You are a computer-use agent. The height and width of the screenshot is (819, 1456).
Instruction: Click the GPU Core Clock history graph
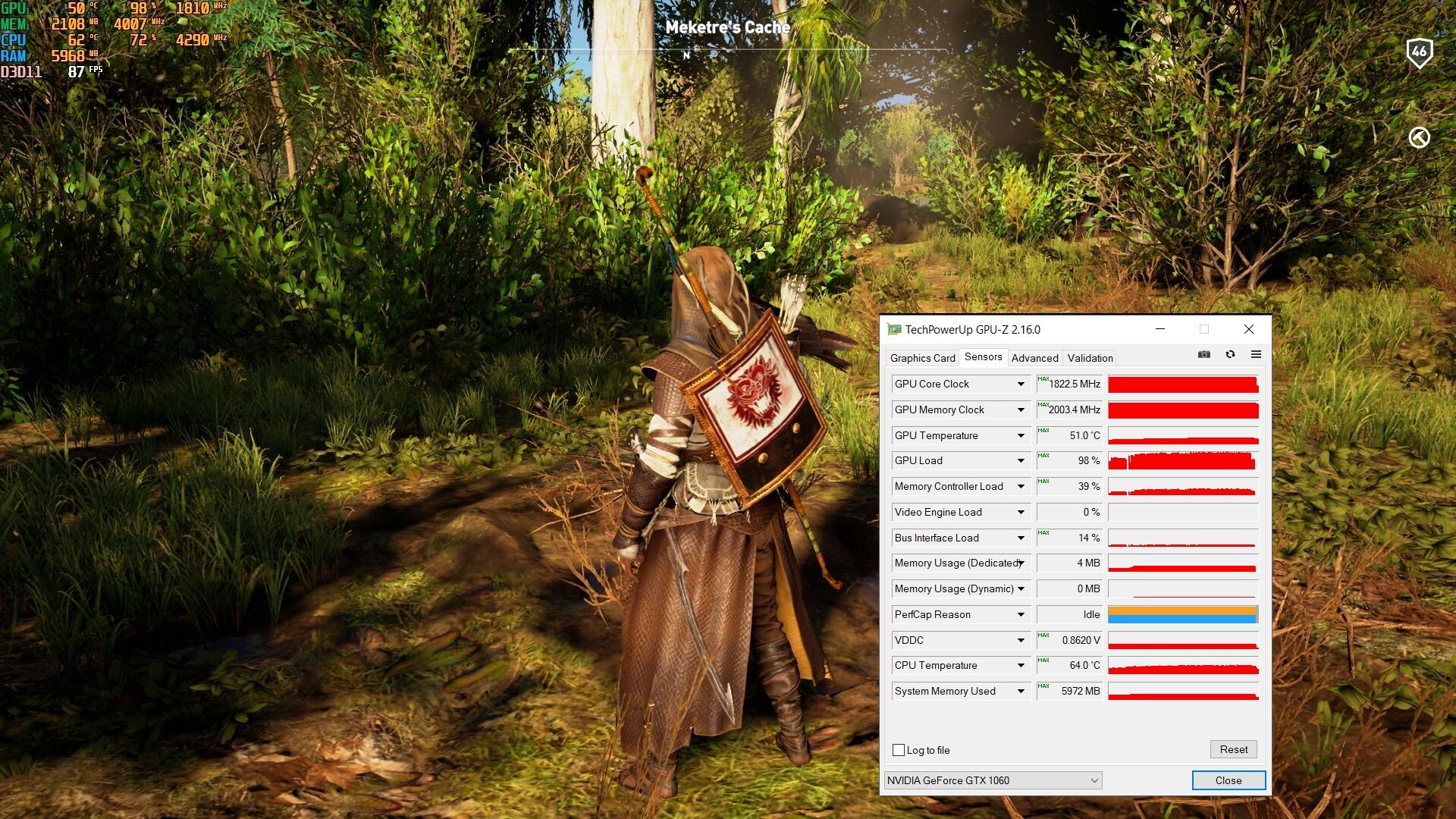[x=1183, y=384]
